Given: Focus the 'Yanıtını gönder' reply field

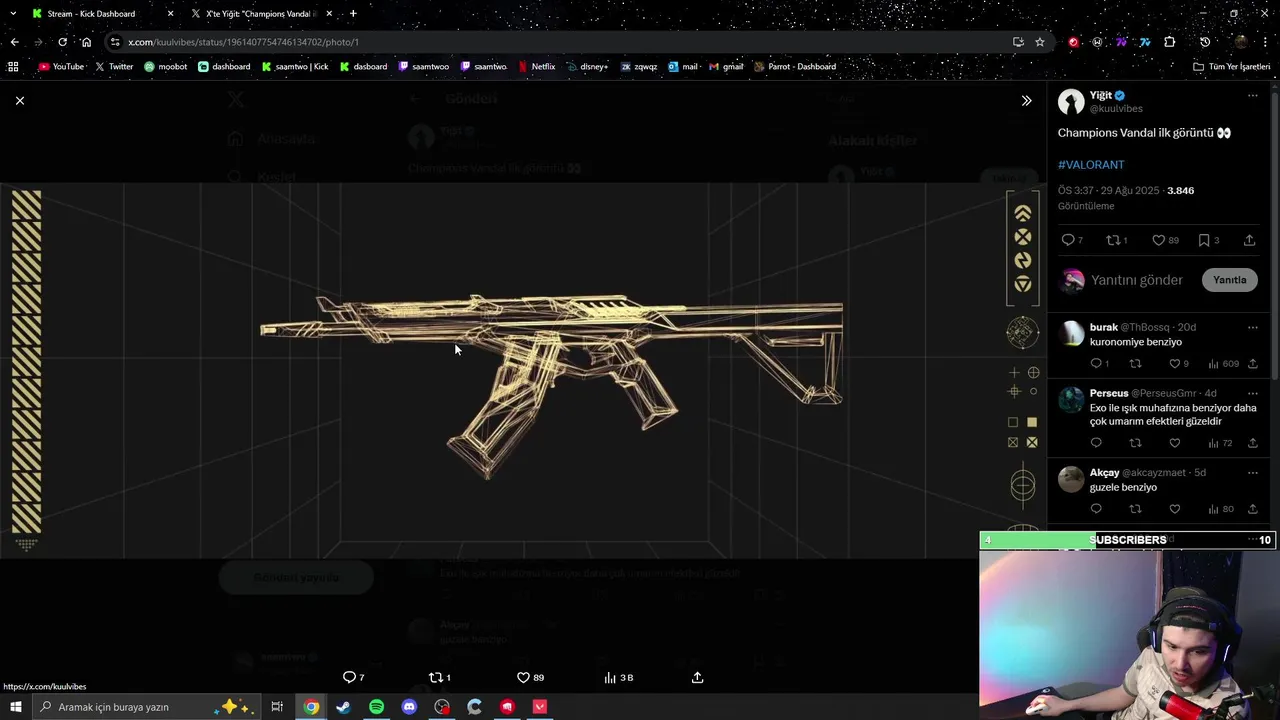Looking at the screenshot, I should tap(1137, 280).
